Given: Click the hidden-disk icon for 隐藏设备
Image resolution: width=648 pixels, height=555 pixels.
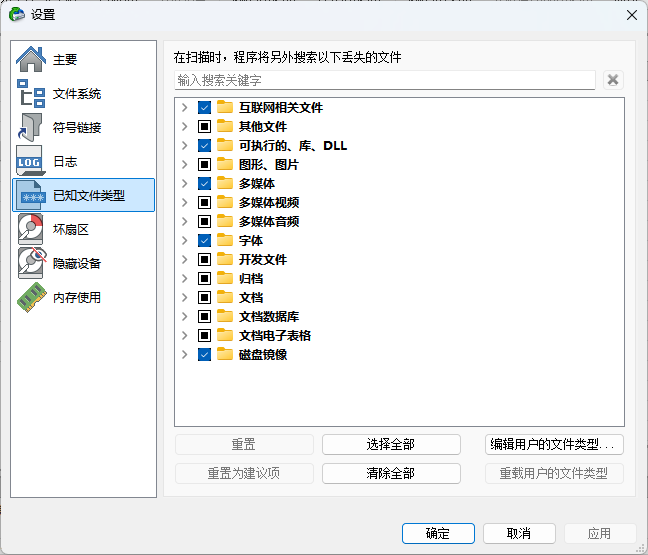Looking at the screenshot, I should (32, 263).
